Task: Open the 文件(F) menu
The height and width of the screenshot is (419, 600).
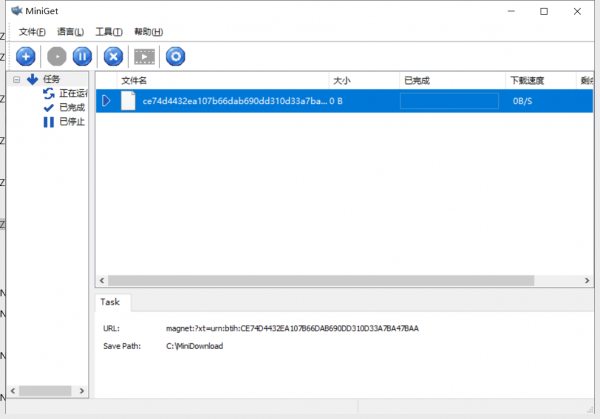Action: 32,32
